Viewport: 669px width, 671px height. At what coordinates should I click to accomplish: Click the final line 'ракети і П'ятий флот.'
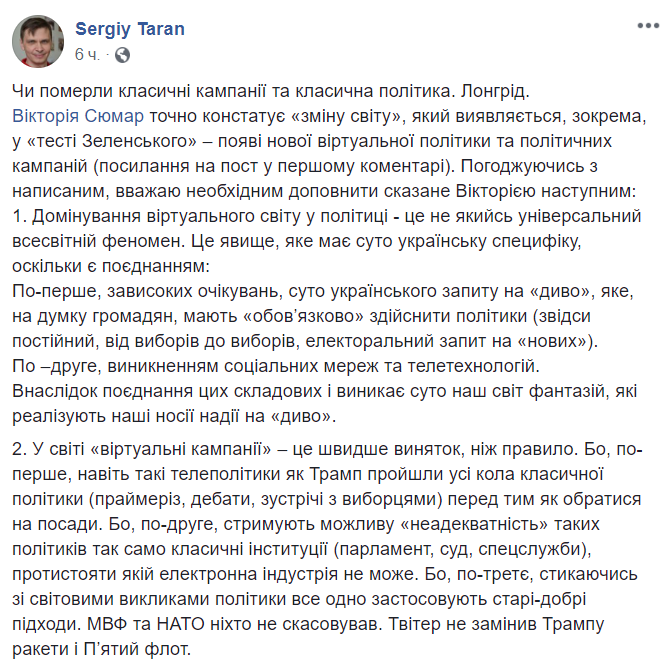[101, 649]
